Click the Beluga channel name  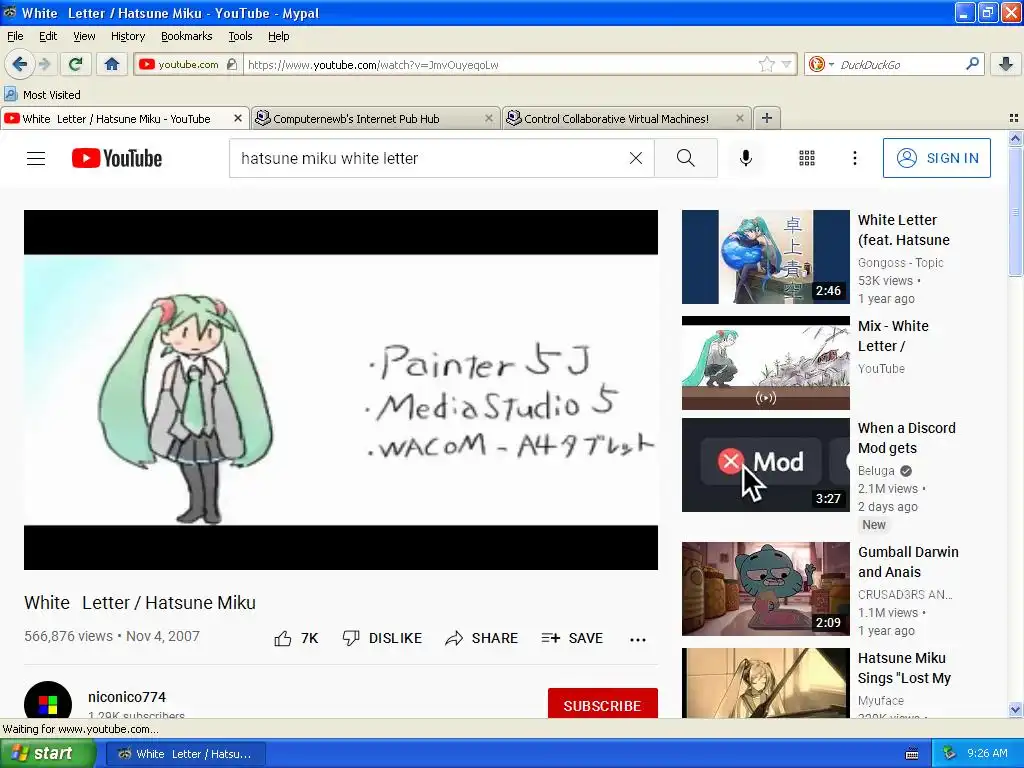pyautogui.click(x=876, y=470)
